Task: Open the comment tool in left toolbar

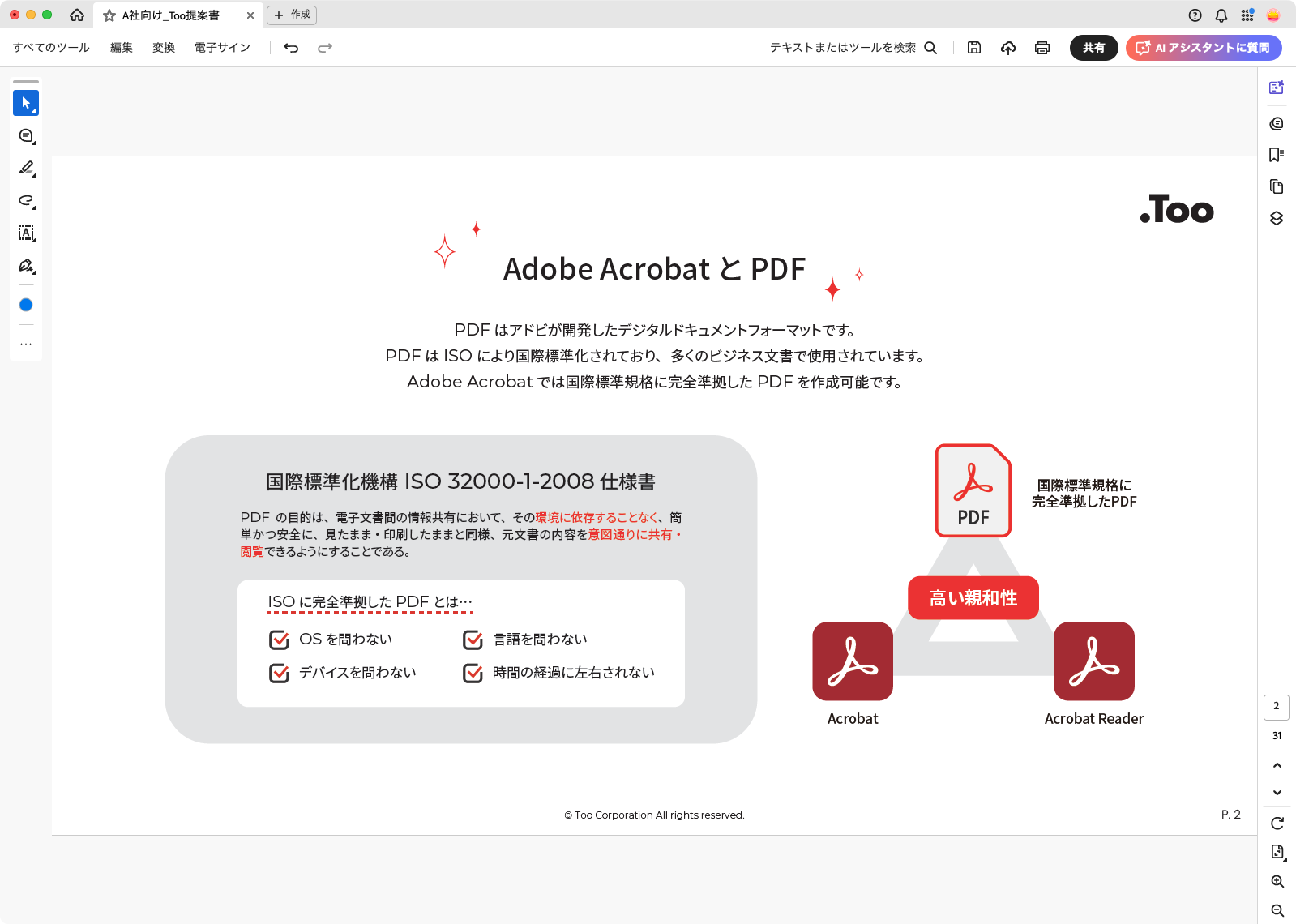Action: pyautogui.click(x=26, y=136)
